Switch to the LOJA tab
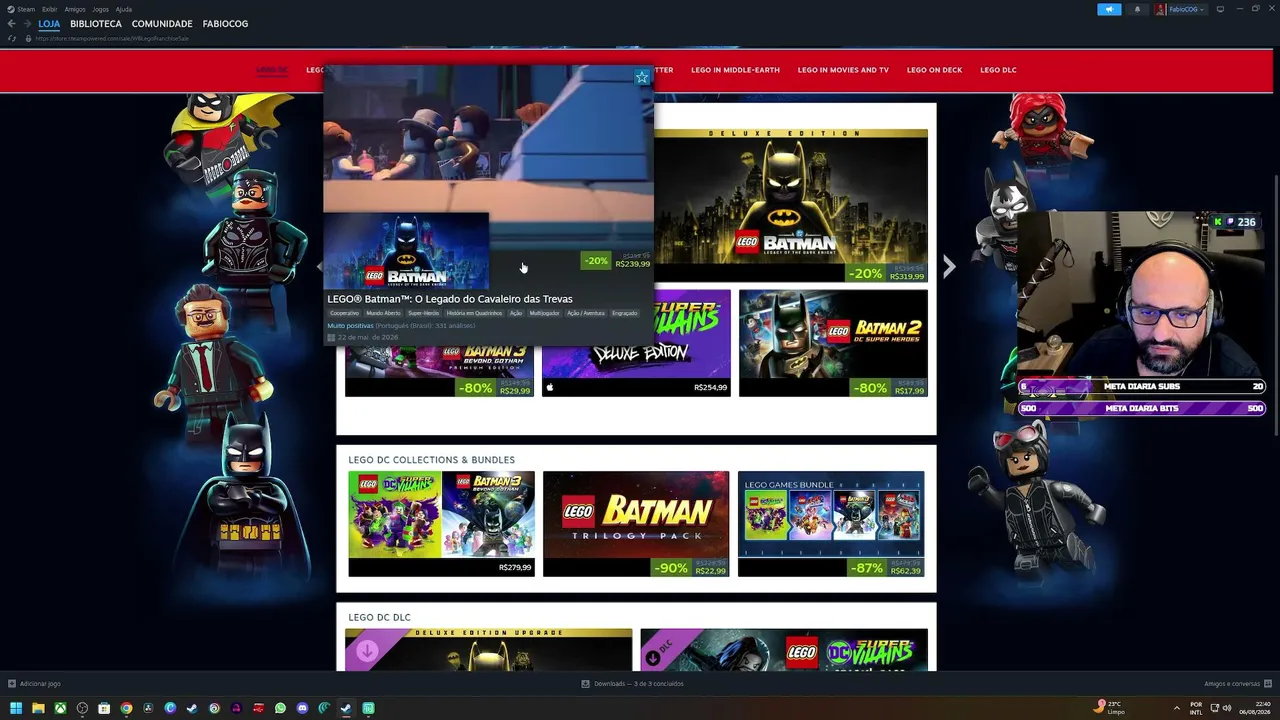 [x=49, y=24]
